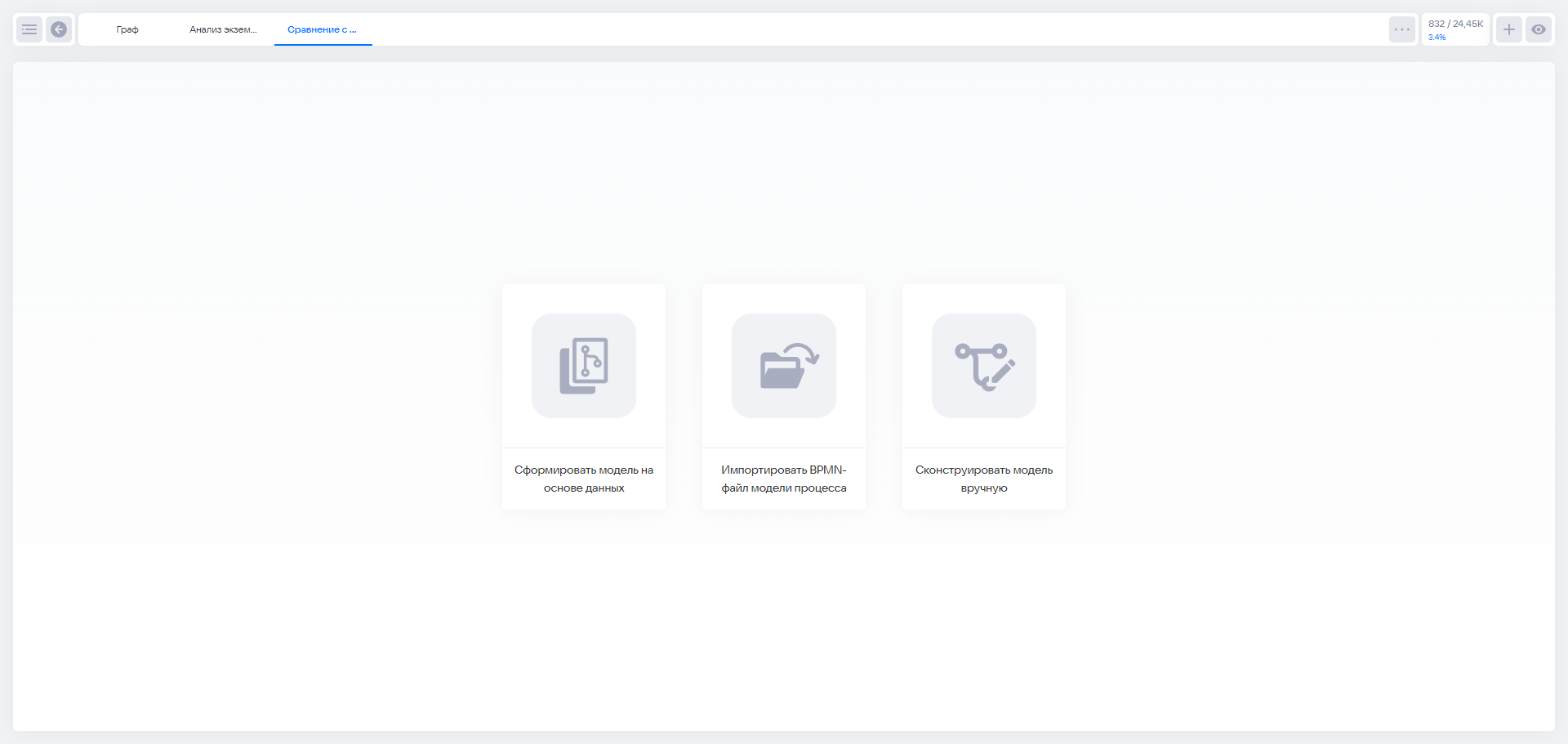Click the manual model construction icon
This screenshot has height=744, width=1568.
pos(984,366)
